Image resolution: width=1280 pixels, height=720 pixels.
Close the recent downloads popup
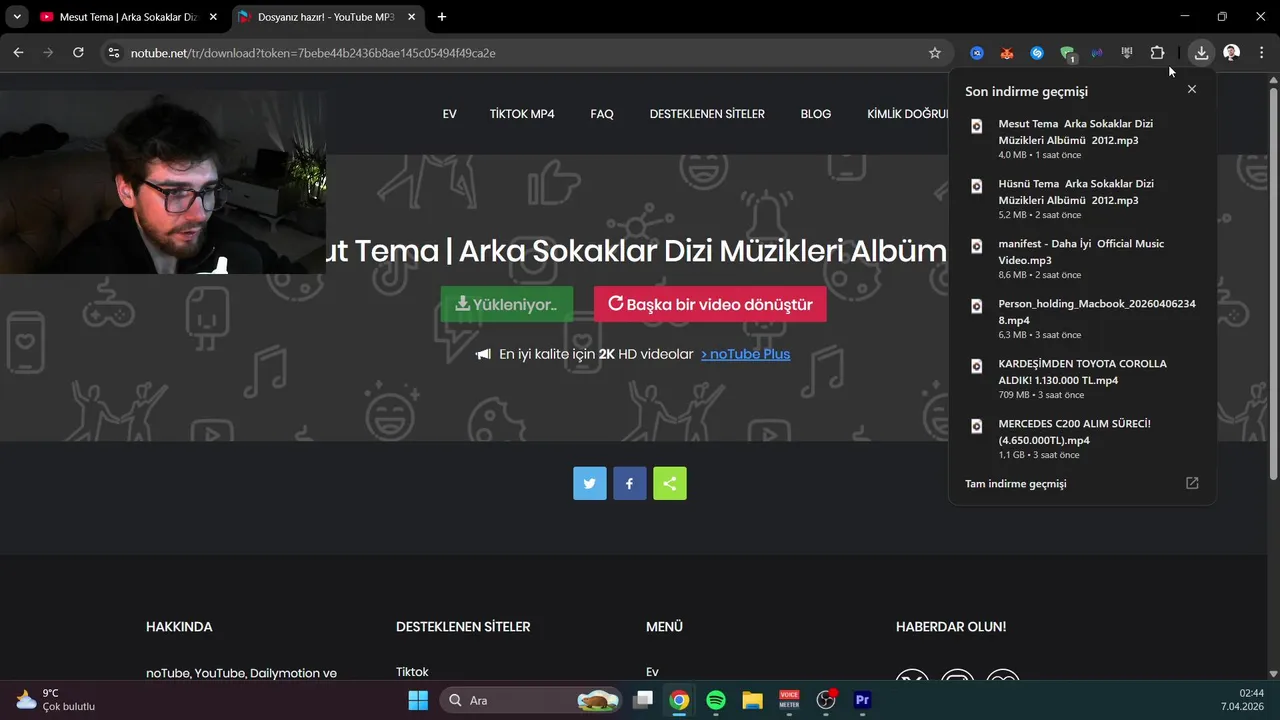[x=1191, y=90]
